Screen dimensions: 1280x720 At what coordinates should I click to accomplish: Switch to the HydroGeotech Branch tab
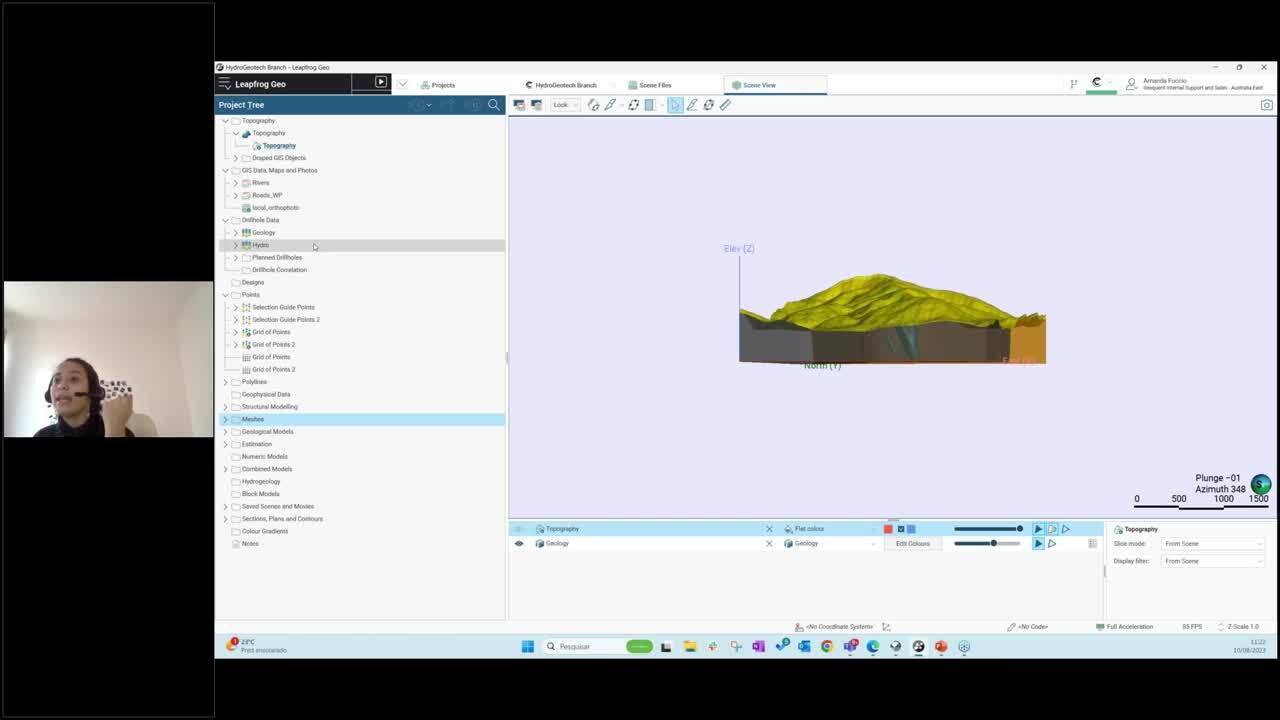(x=561, y=85)
